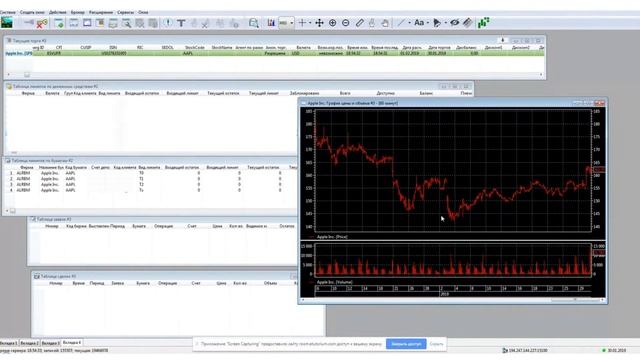Select the Aa text label tool

(419, 23)
